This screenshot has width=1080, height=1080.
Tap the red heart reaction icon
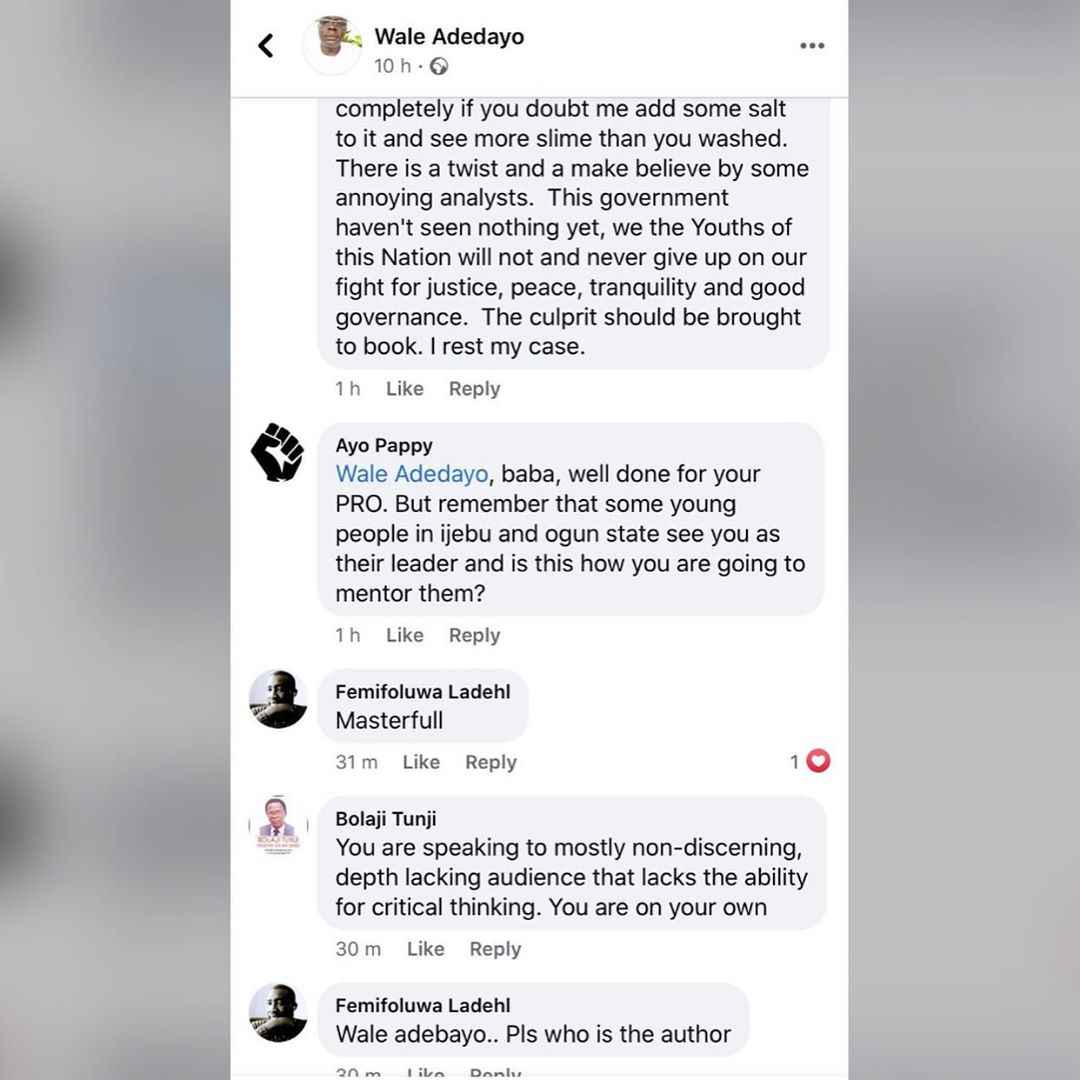818,760
